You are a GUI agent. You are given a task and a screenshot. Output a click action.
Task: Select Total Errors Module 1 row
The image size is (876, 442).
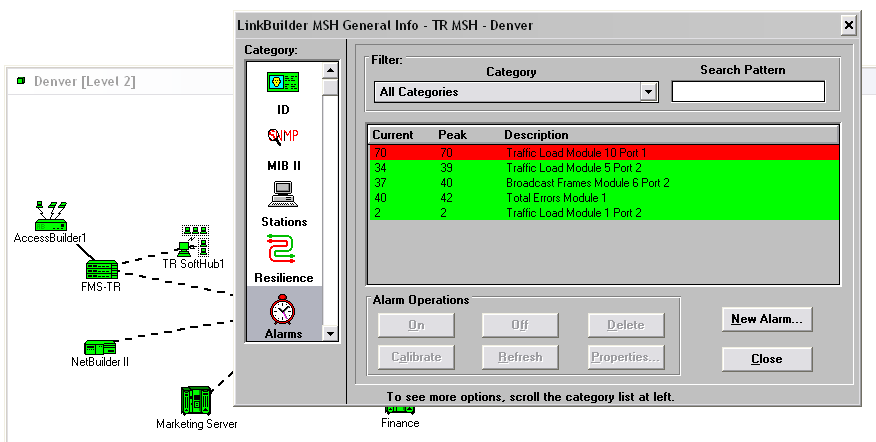pyautogui.click(x=604, y=198)
